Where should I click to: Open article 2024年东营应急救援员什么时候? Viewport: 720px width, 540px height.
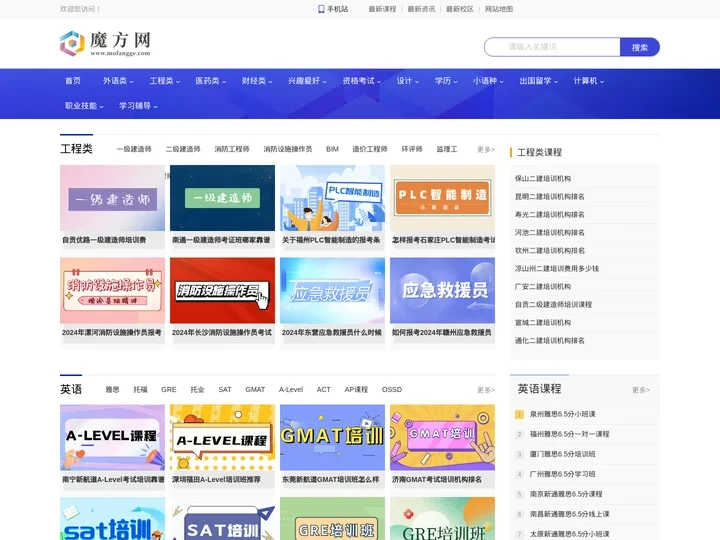tap(332, 332)
